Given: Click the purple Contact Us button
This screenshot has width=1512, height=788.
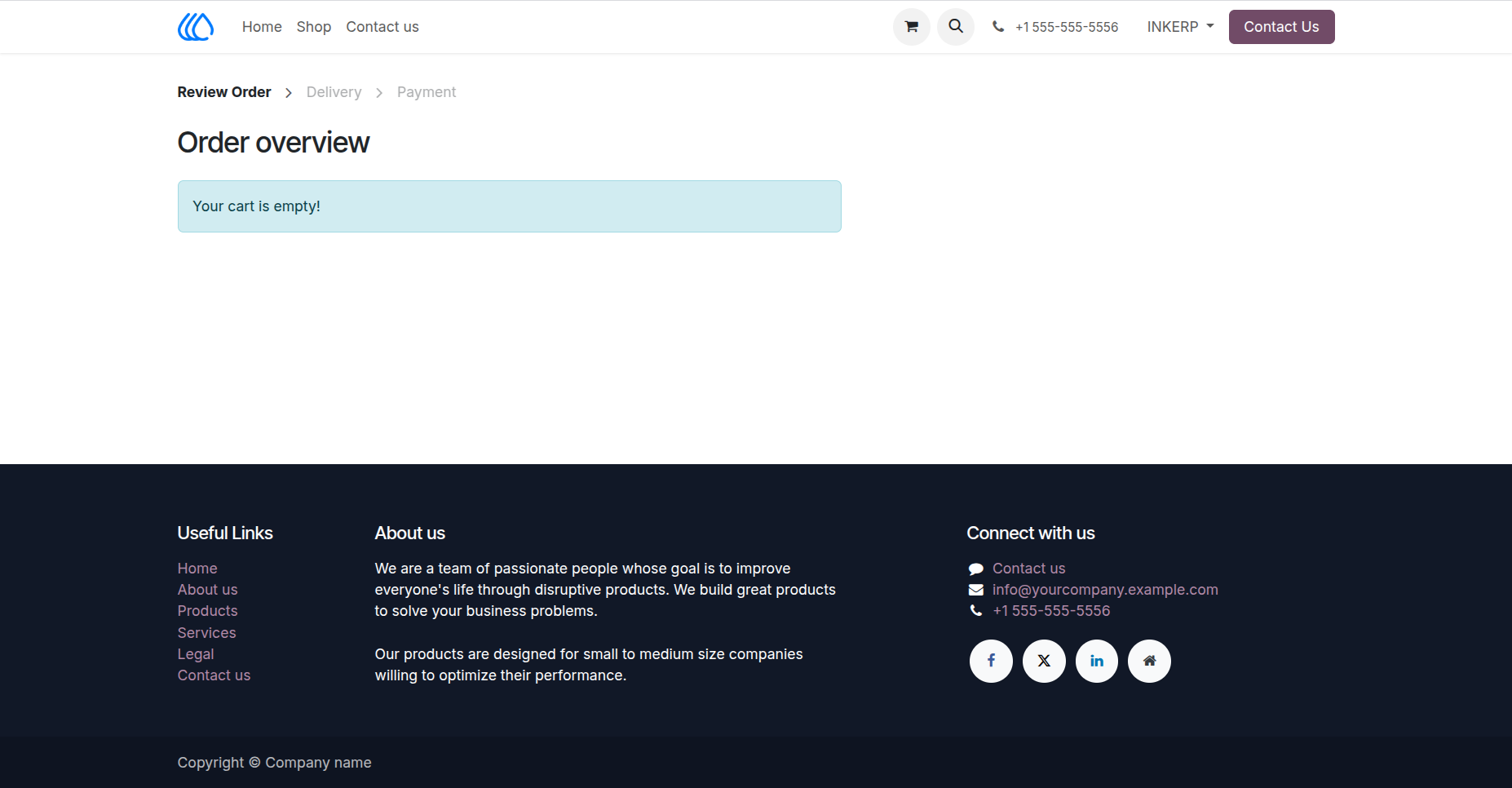Looking at the screenshot, I should tap(1281, 27).
